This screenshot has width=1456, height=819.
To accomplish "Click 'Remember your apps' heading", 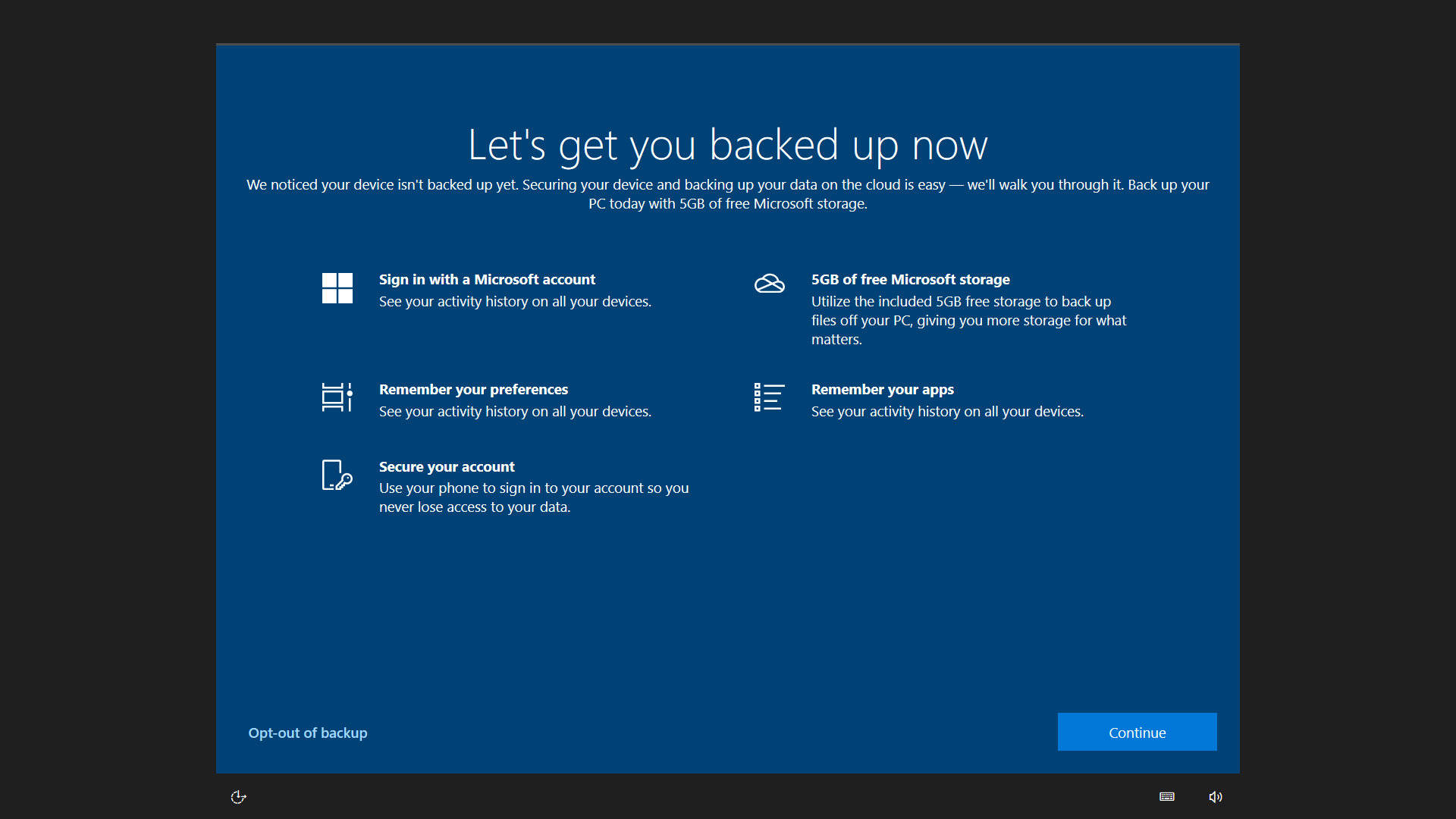I will click(882, 389).
